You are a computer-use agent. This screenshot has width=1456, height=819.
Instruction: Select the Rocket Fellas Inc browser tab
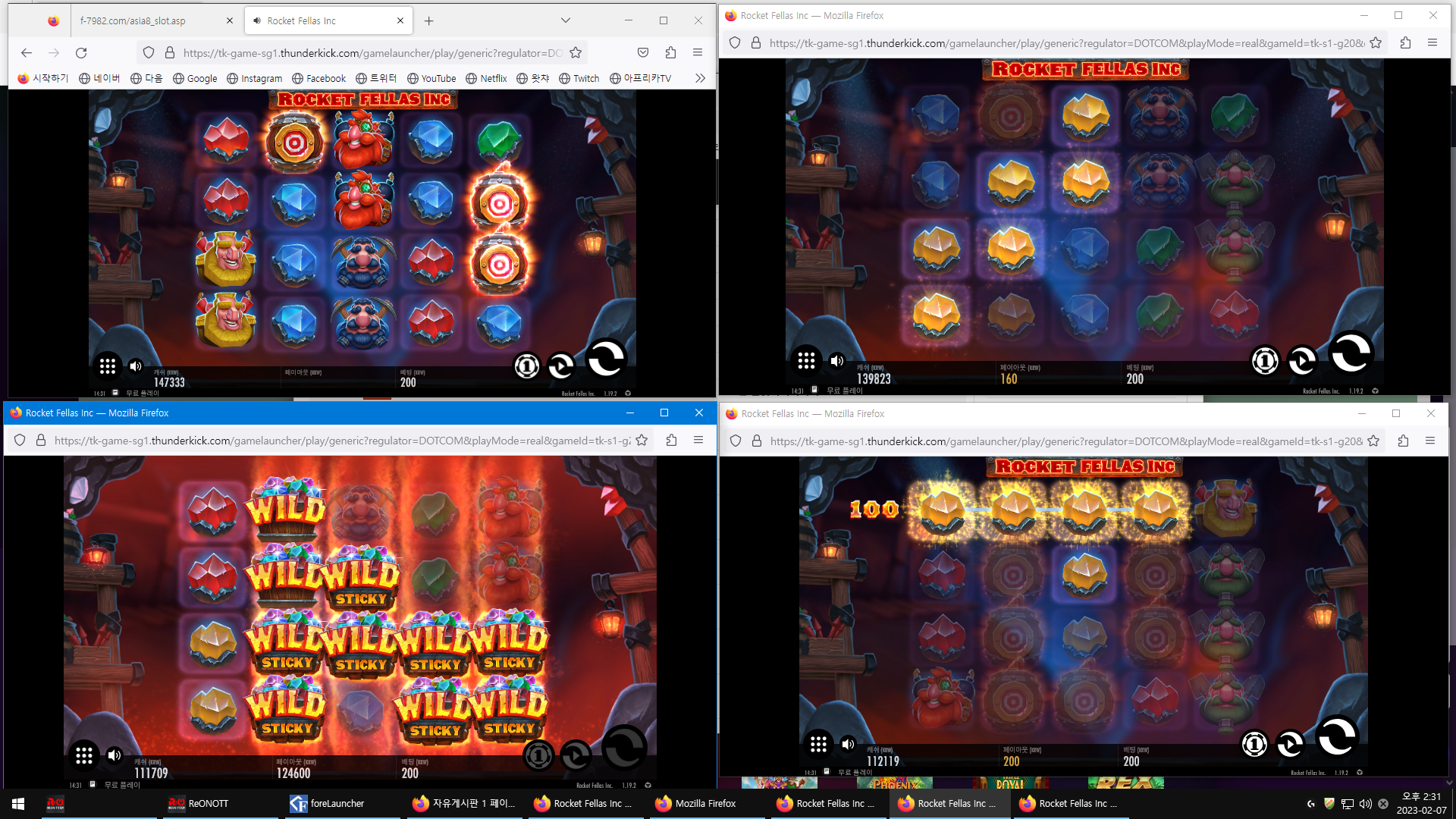(328, 20)
